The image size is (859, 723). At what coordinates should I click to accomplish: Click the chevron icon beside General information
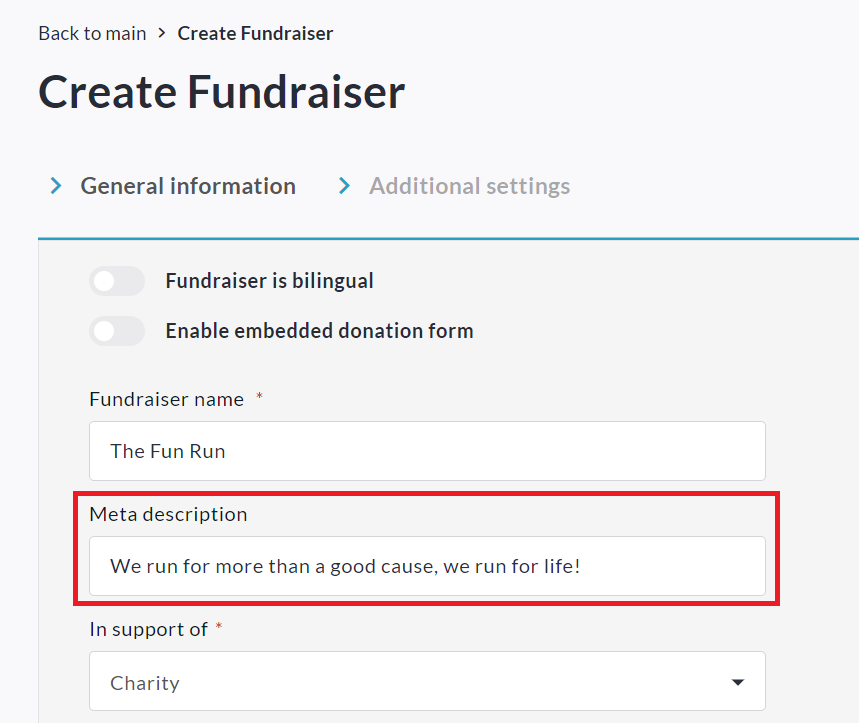[57, 186]
